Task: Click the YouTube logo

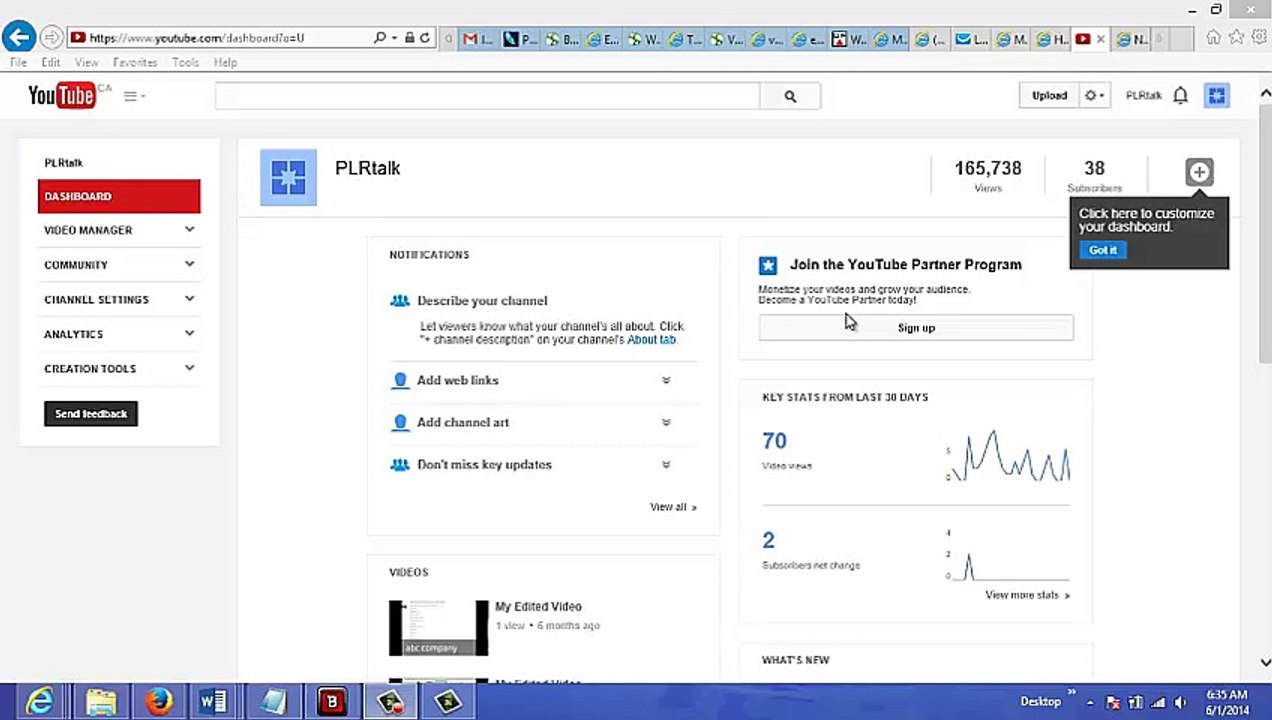Action: point(62,95)
